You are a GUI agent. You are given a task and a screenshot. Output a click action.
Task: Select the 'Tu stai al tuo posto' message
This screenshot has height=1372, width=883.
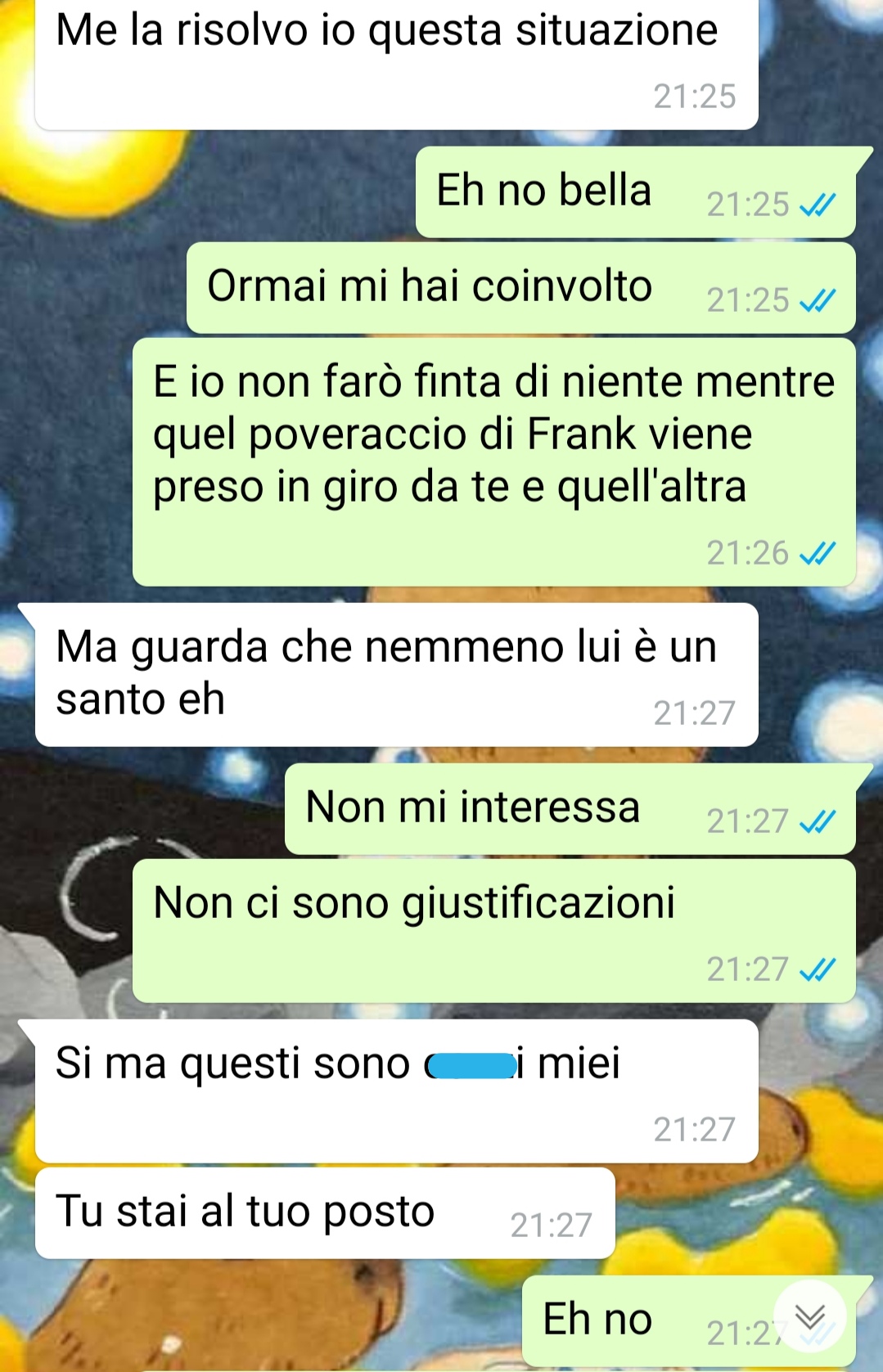point(325,1213)
